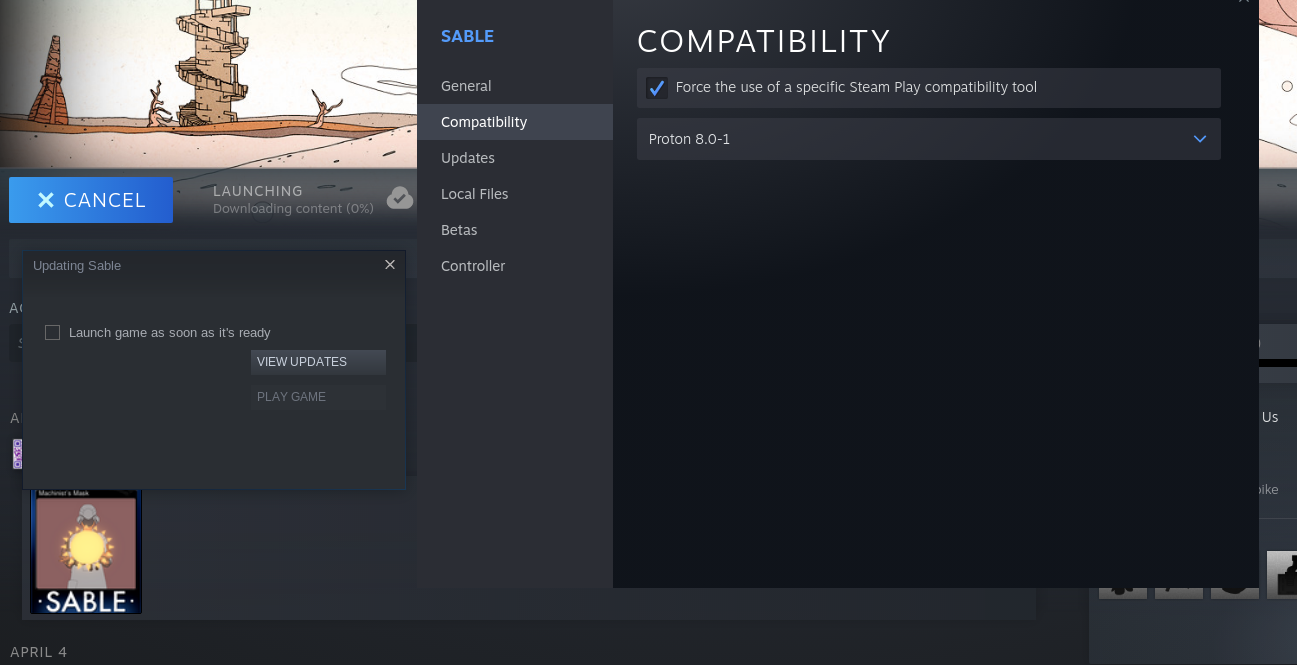Open the Proton 8.0-1 version dropdown
This screenshot has height=665, width=1297.
929,139
